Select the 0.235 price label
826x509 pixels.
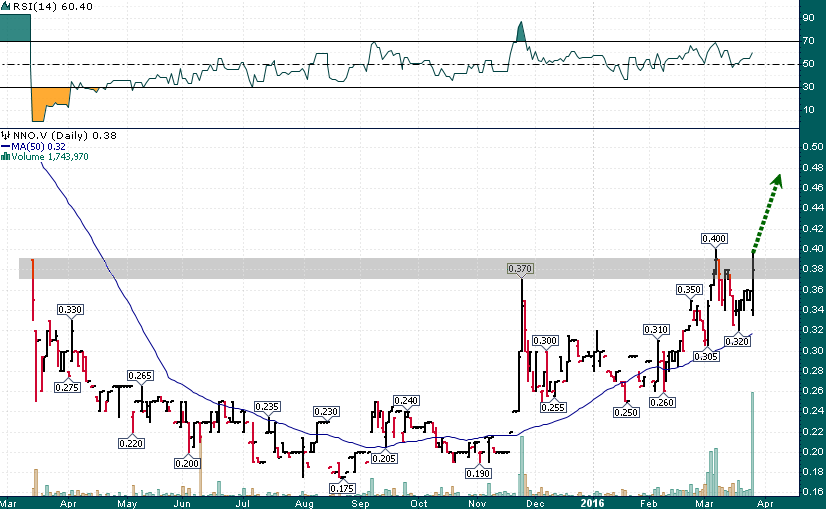[x=267, y=406]
